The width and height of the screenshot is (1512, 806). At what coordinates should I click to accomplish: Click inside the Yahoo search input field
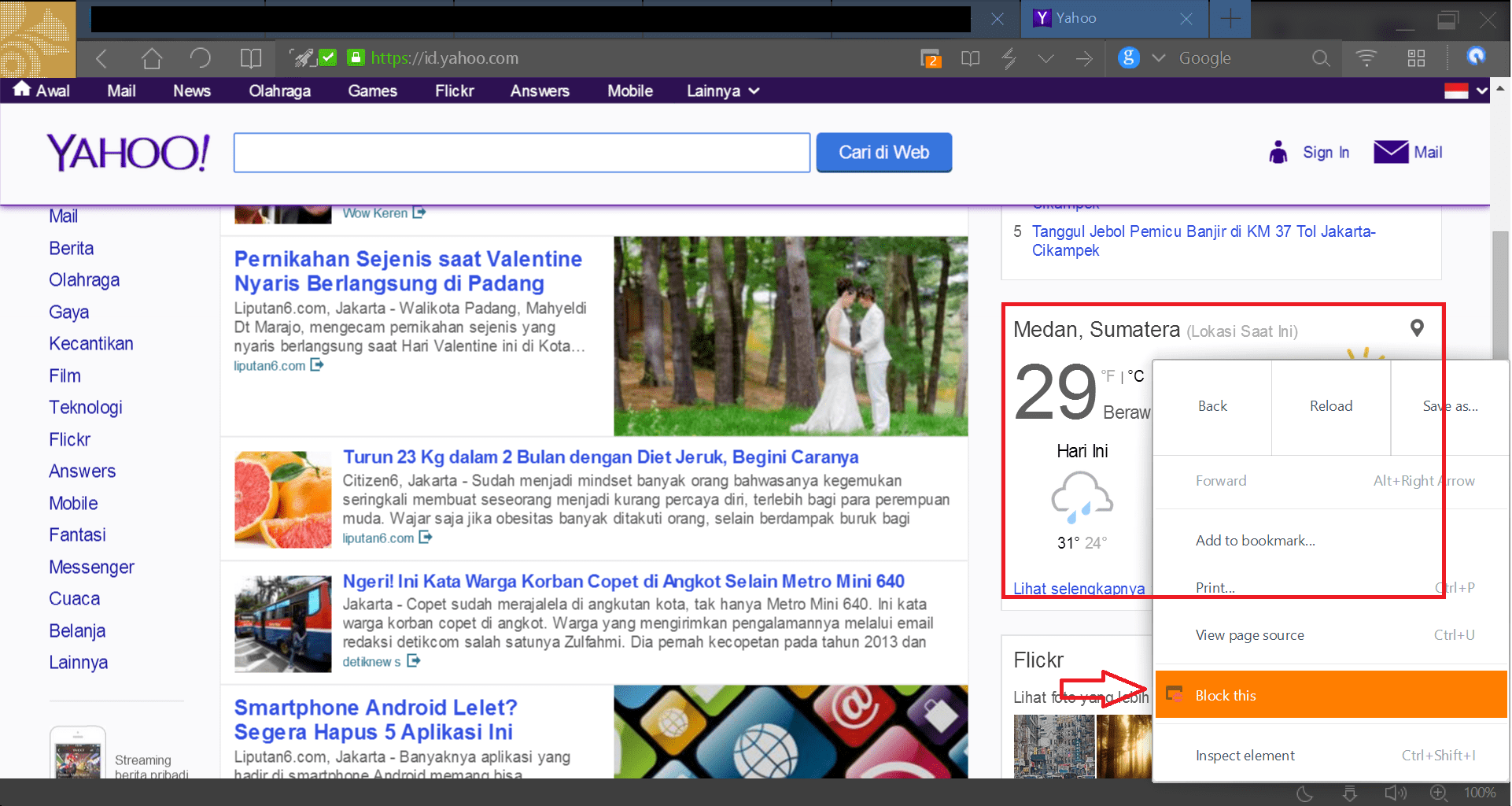(x=521, y=152)
